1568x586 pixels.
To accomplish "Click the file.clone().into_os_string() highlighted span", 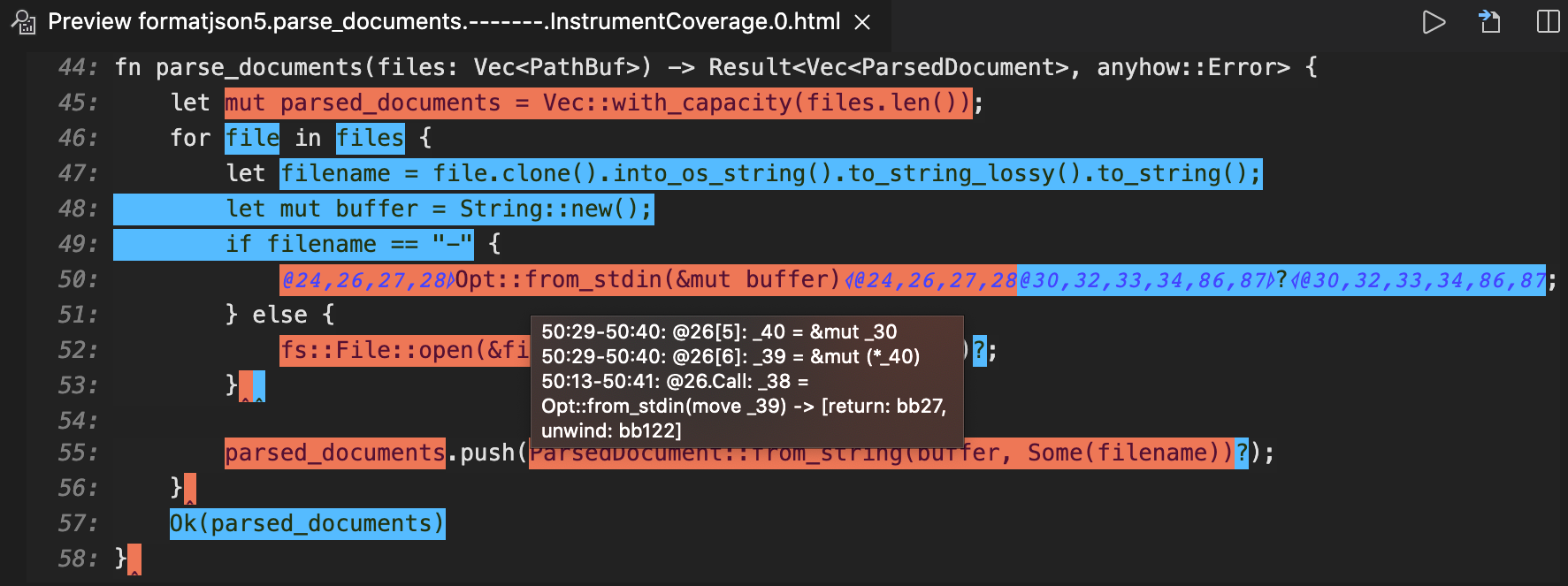I will (769, 174).
